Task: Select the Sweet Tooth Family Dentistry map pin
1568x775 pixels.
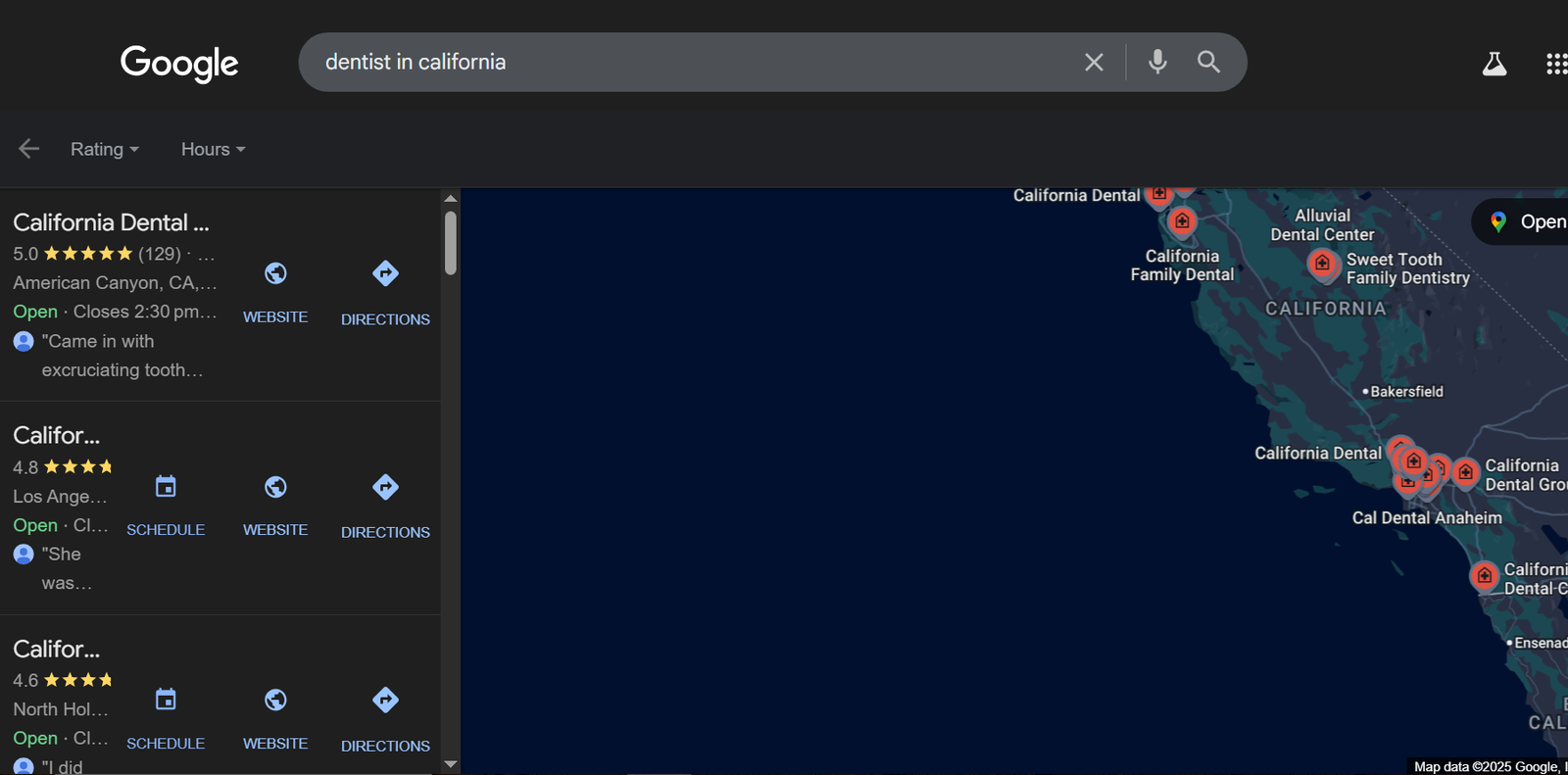Action: 1322,264
